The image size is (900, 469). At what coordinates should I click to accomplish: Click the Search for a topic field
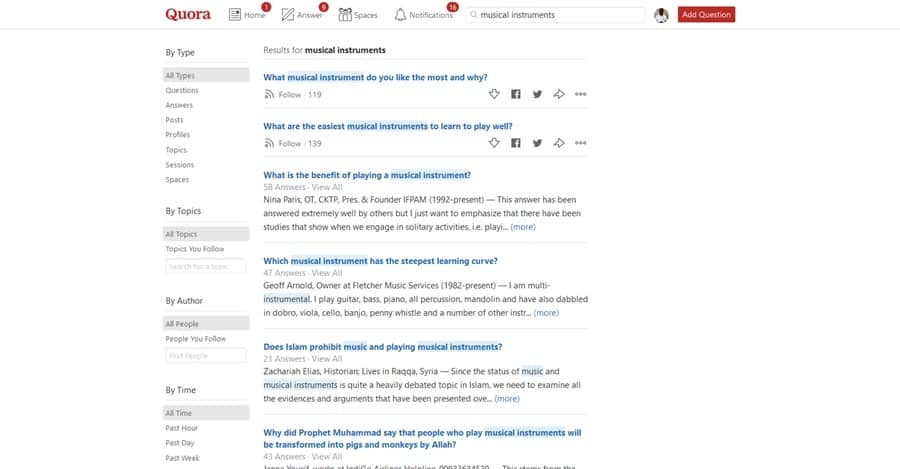205,267
